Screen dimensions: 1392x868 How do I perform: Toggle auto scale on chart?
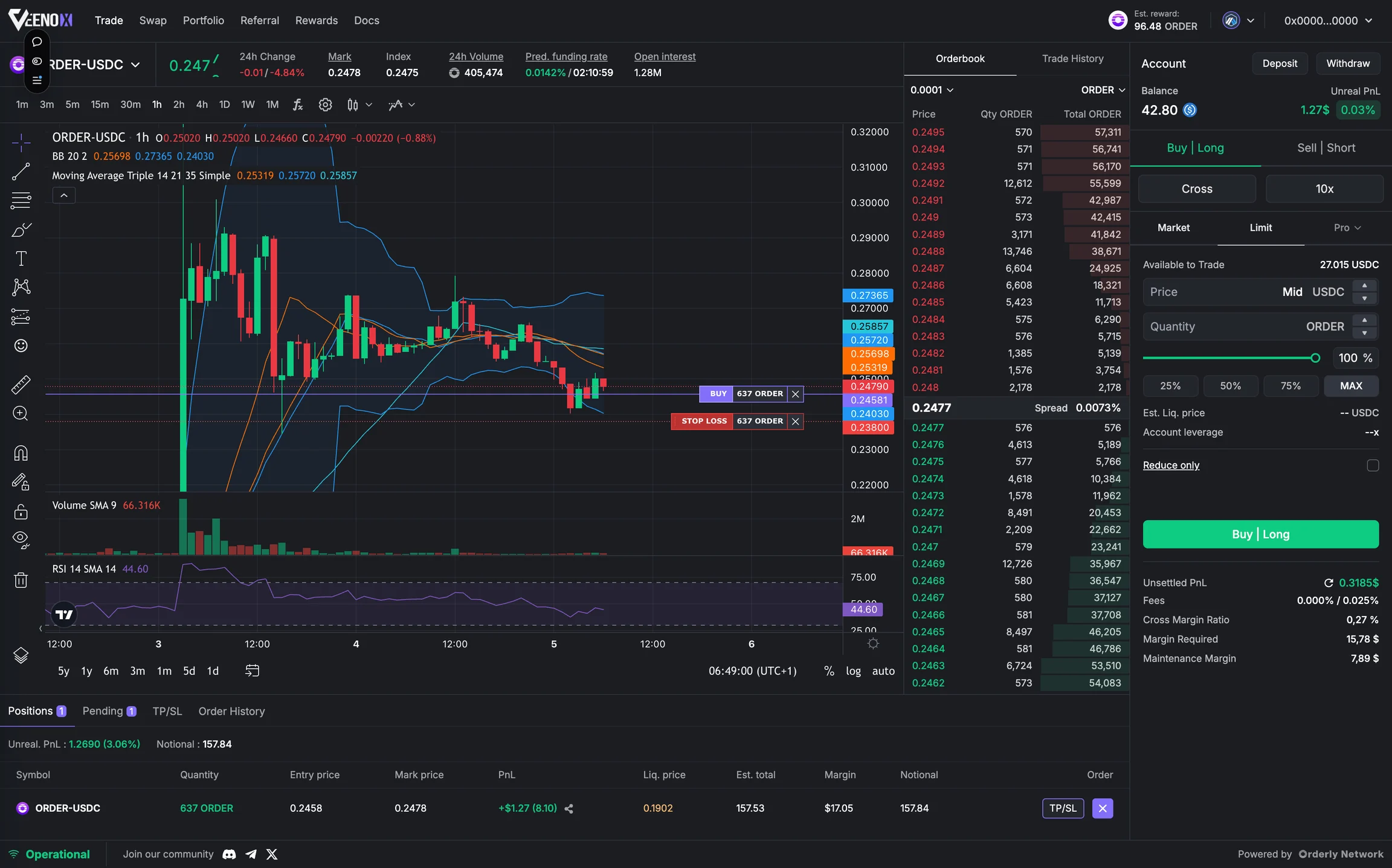tap(883, 671)
